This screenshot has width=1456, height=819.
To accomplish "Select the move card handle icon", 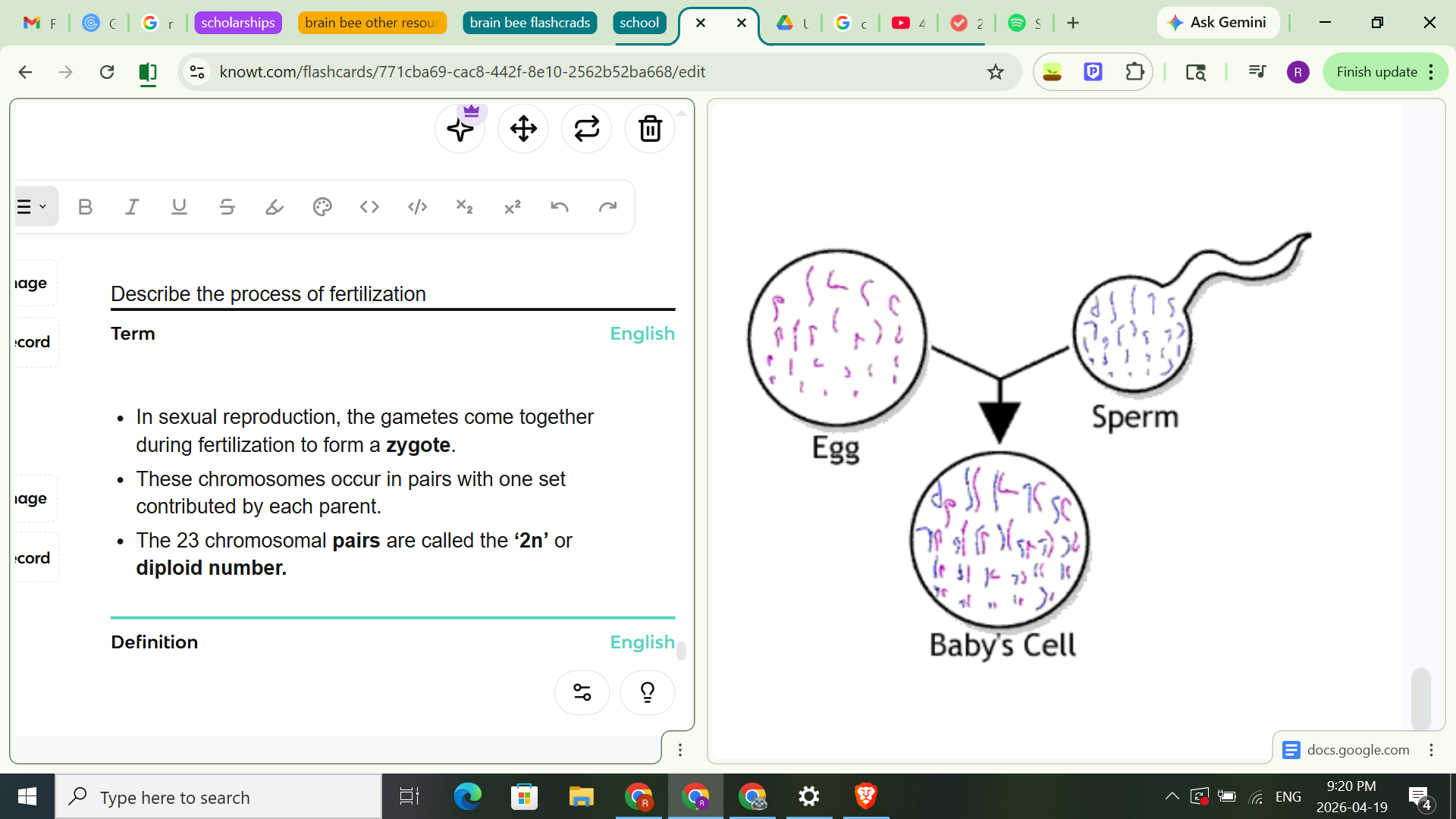I will point(522,129).
